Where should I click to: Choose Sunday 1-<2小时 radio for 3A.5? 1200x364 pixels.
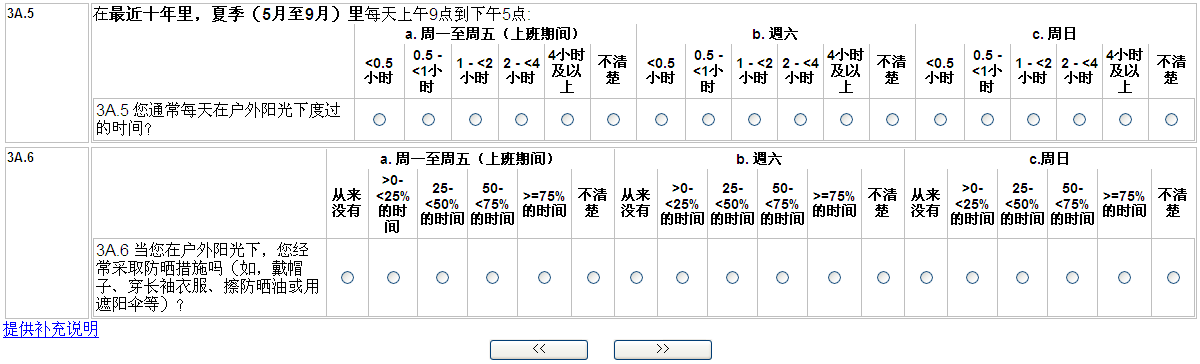point(1033,120)
